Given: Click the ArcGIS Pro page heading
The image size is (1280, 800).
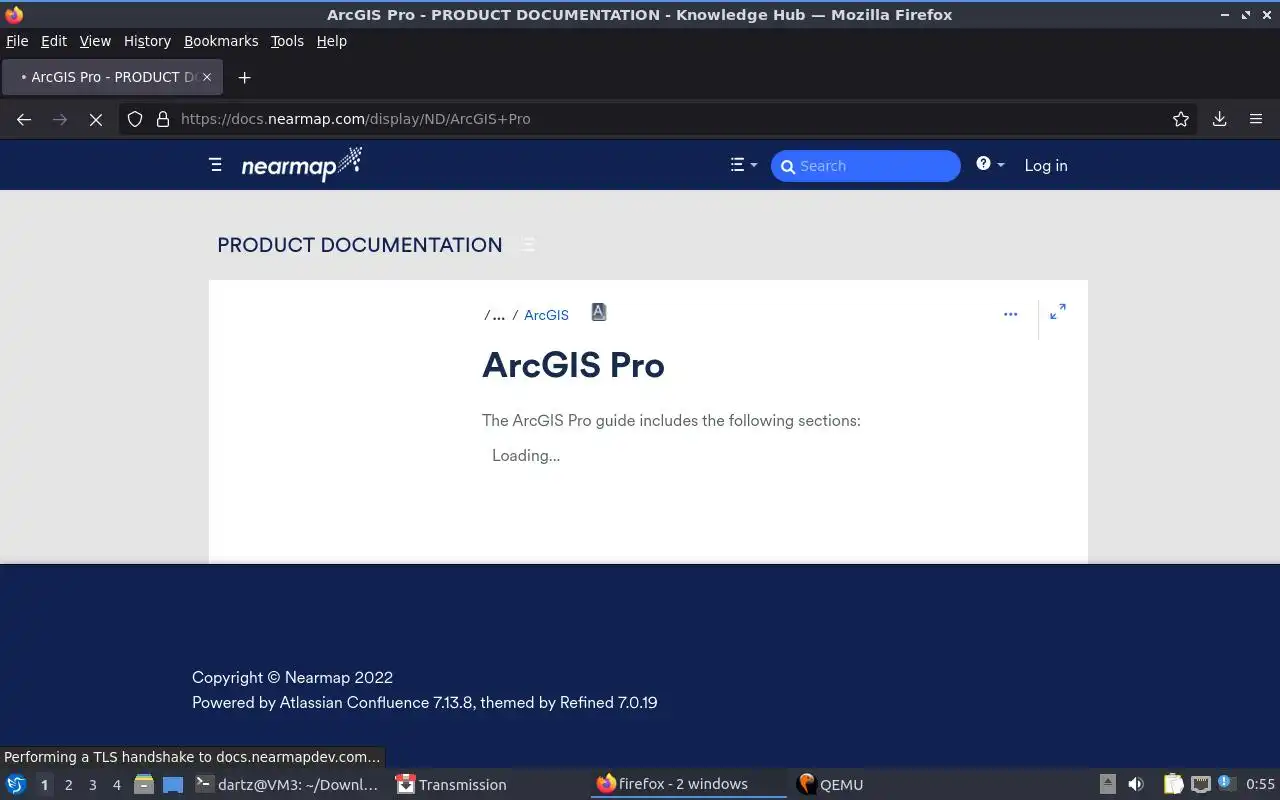Looking at the screenshot, I should pos(573,365).
